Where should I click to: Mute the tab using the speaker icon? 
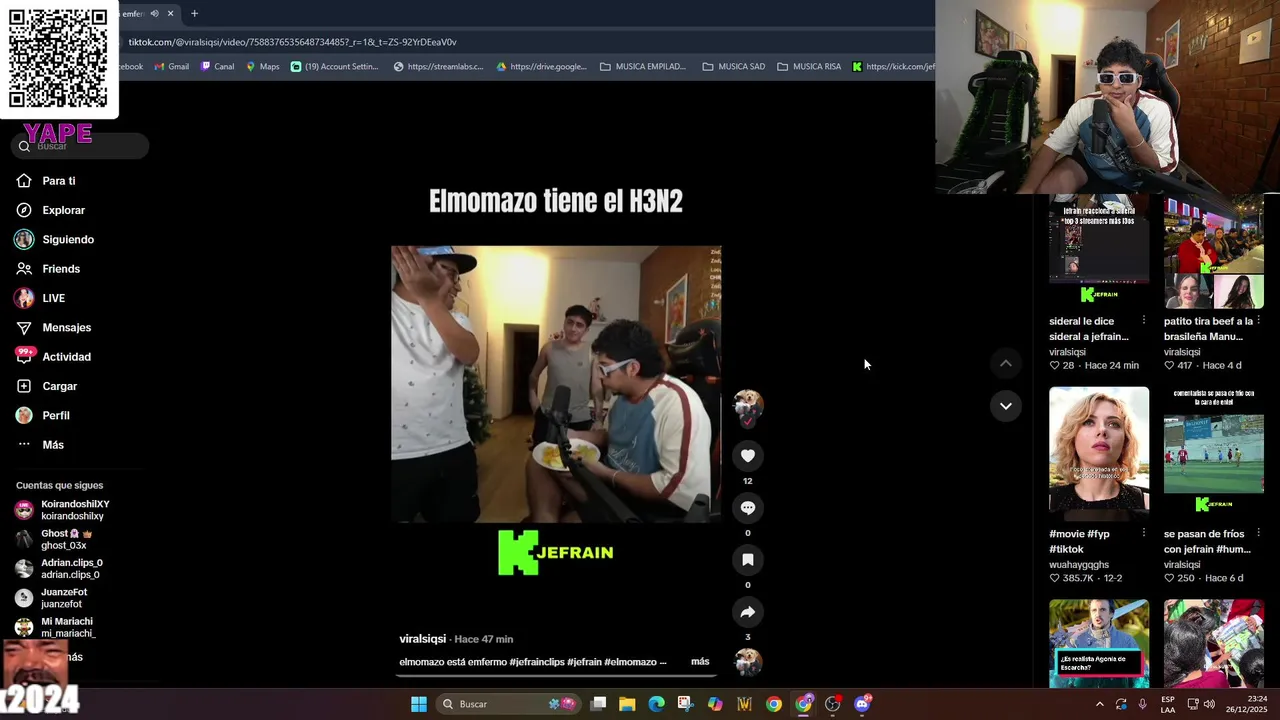pyautogui.click(x=154, y=14)
